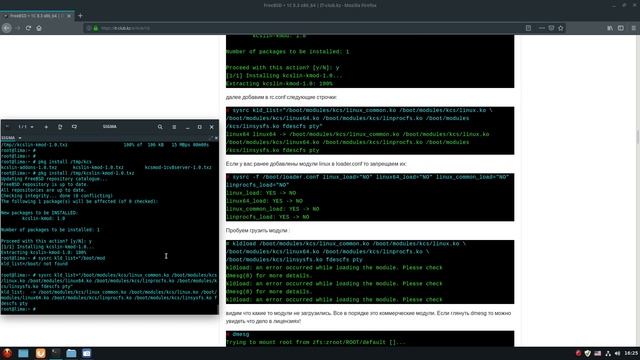The height and width of the screenshot is (360, 640).
Task: Open terminal tab list 1/1 dropdown
Action: [26, 127]
